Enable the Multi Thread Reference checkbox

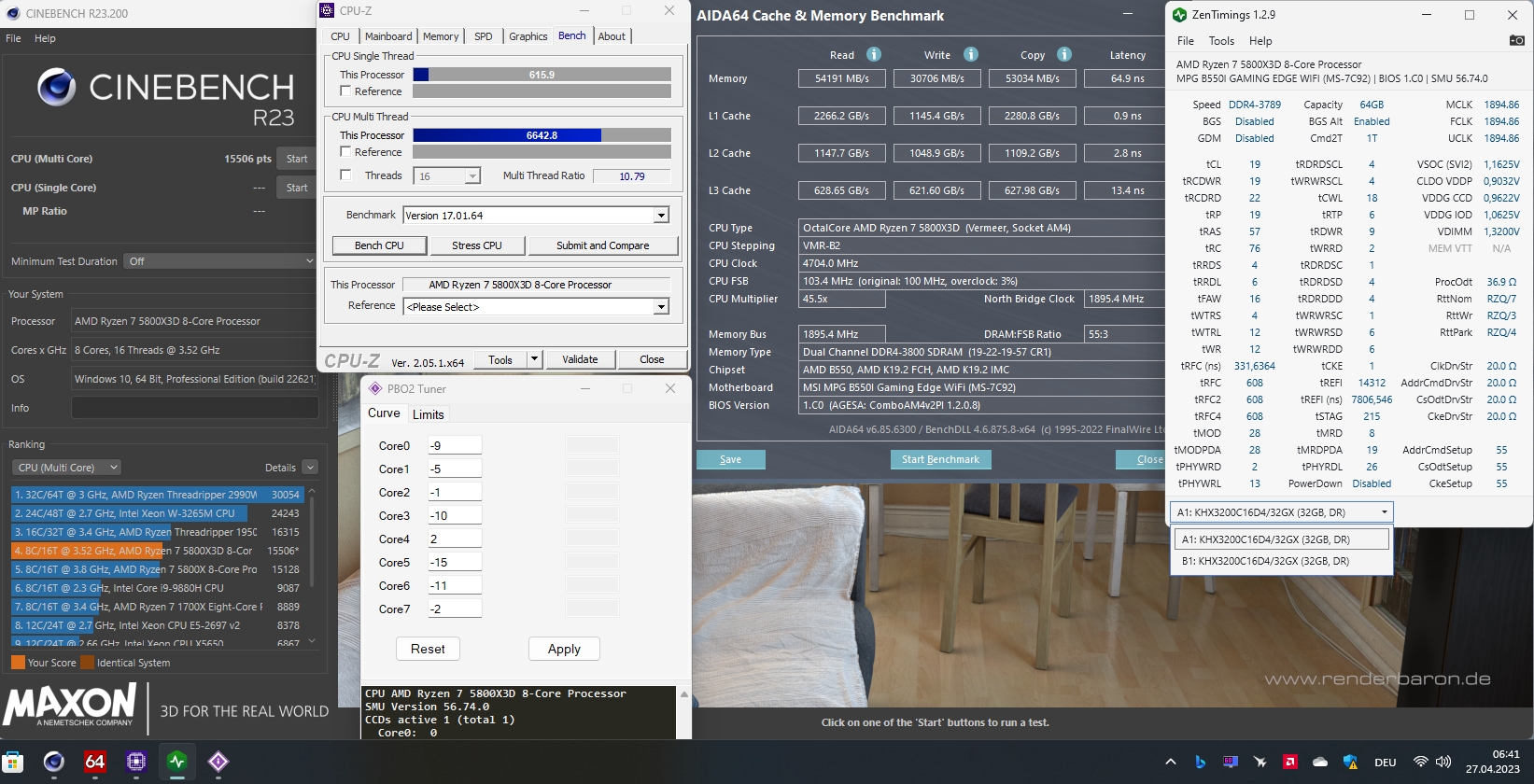click(345, 152)
